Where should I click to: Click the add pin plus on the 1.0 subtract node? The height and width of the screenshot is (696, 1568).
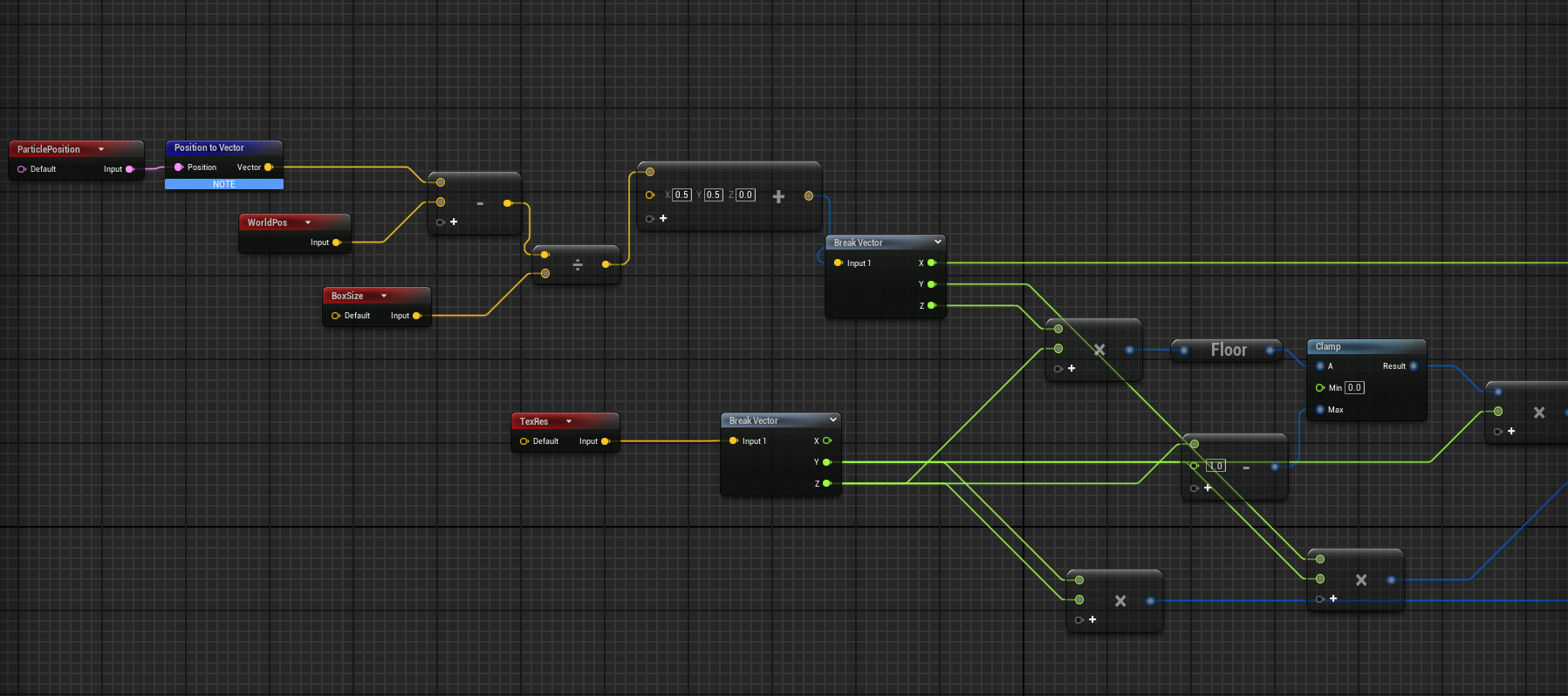[1208, 488]
